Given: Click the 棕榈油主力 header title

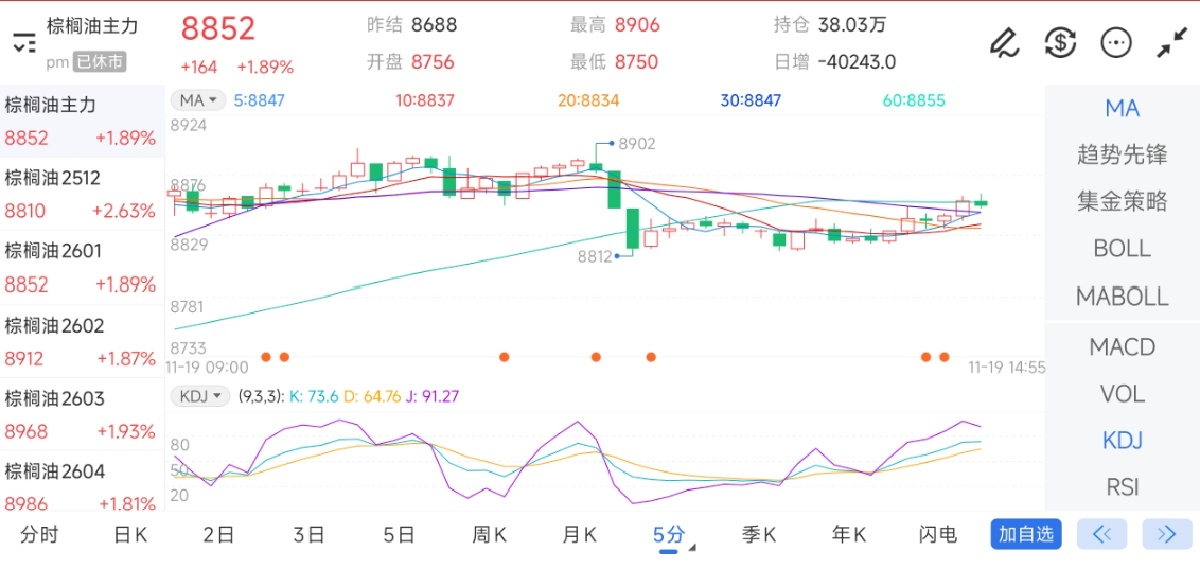Looking at the screenshot, I should click(x=93, y=27).
